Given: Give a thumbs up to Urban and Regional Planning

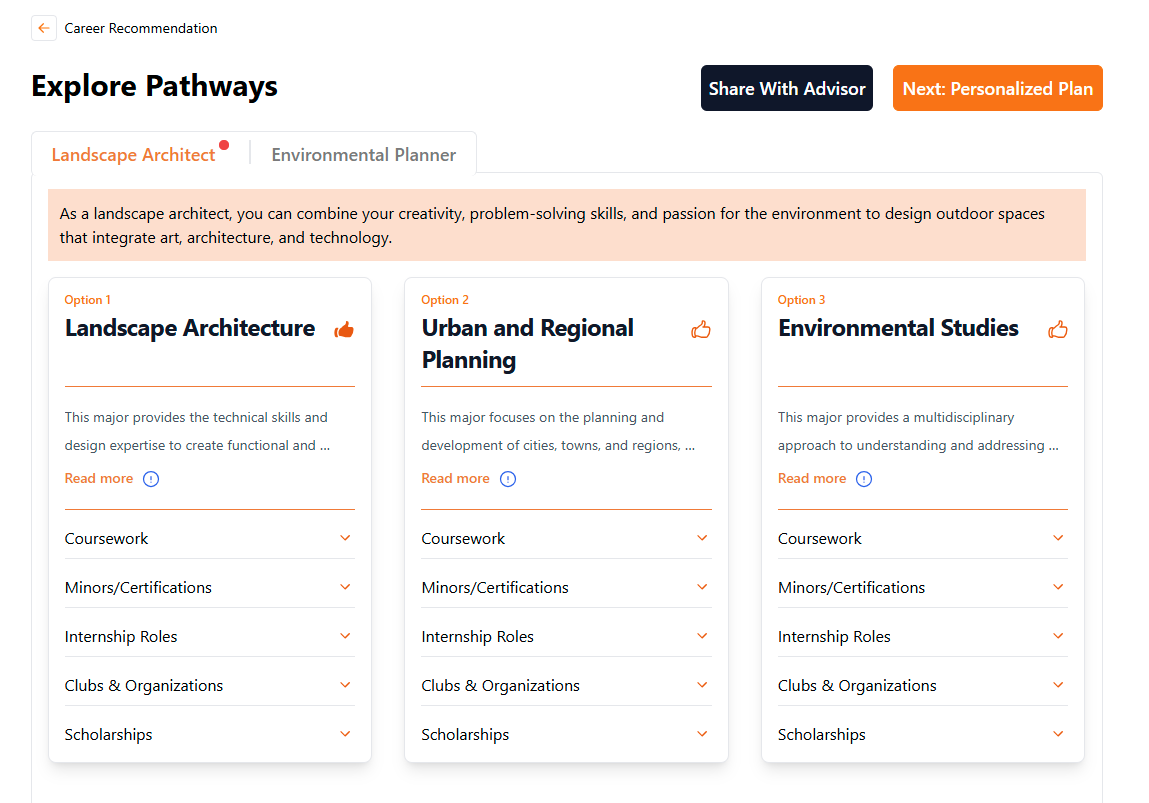Looking at the screenshot, I should [700, 328].
